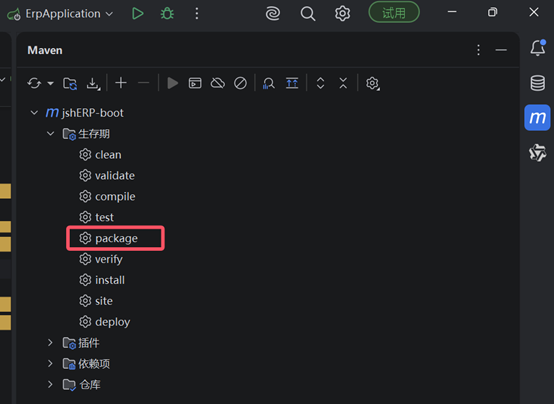
Task: Collapse the jshERP-boot project node
Action: click(34, 113)
